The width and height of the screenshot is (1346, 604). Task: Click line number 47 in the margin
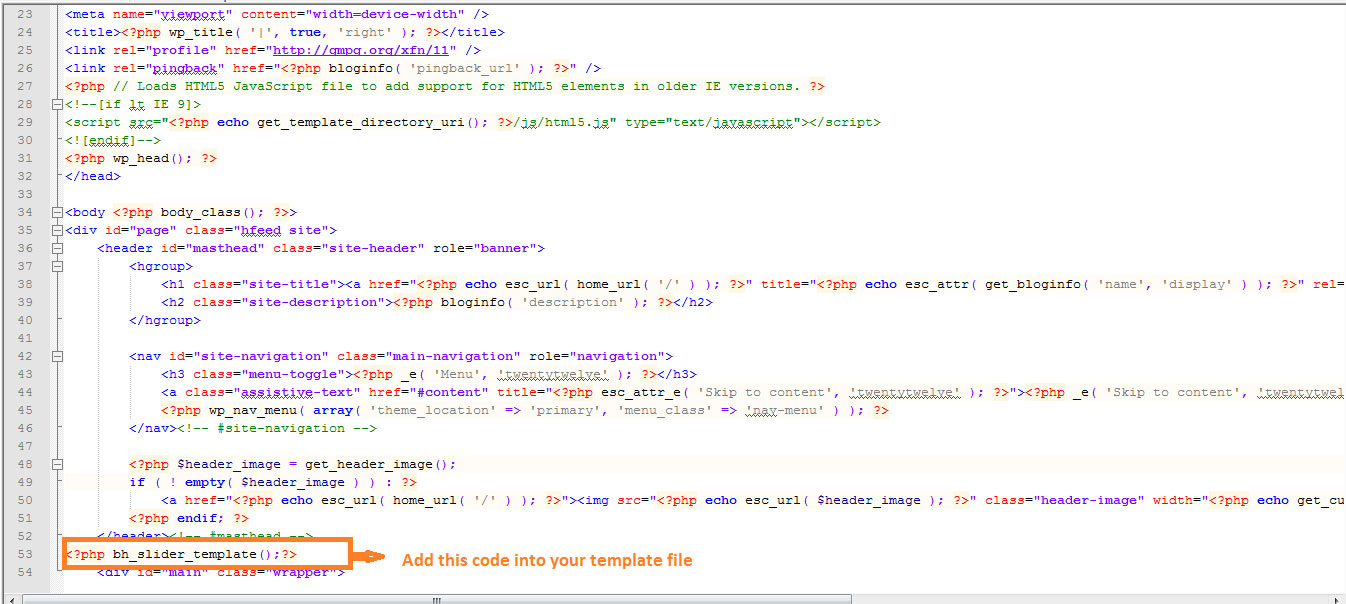coord(25,446)
